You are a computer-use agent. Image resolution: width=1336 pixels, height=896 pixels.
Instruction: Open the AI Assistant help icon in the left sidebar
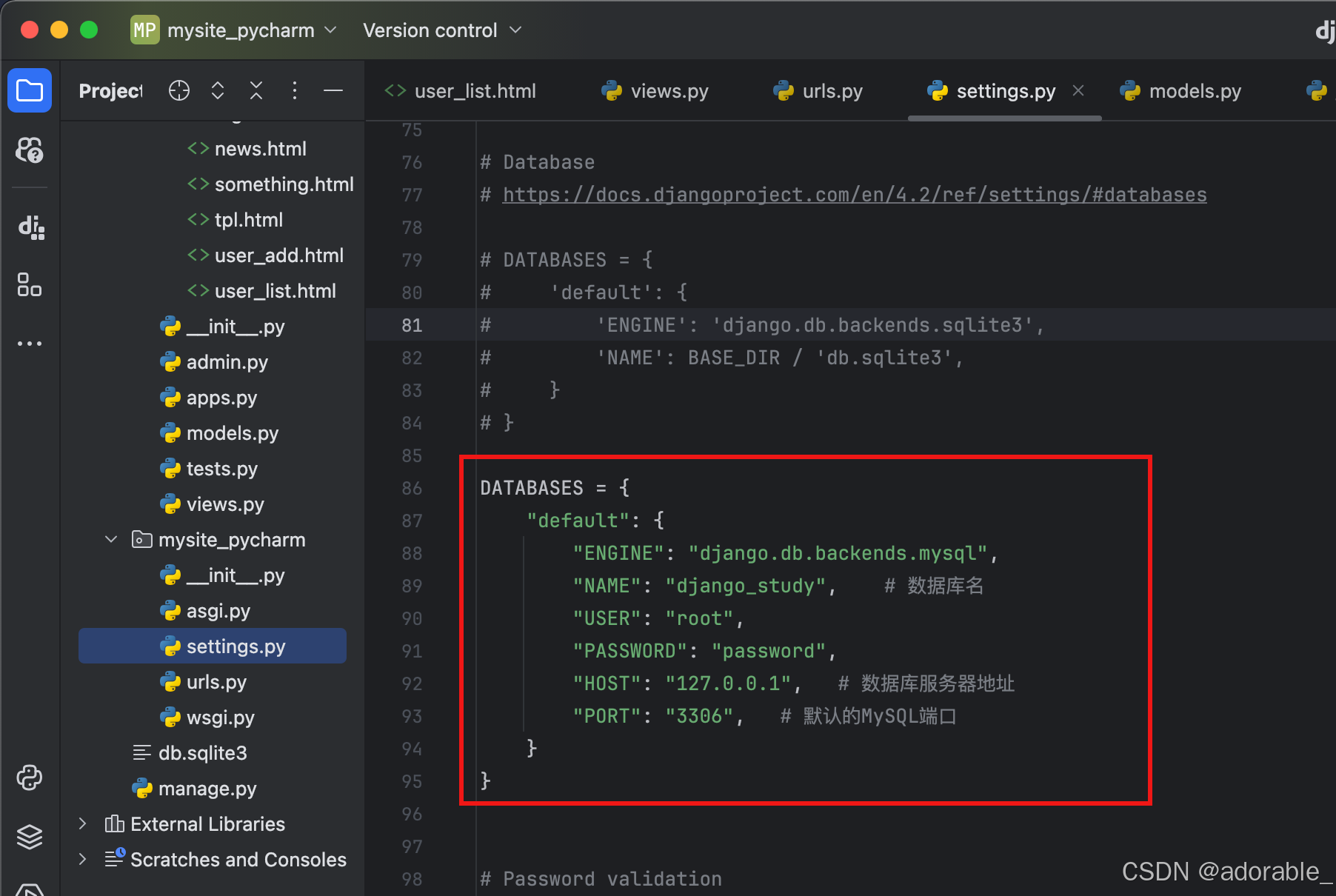30,150
